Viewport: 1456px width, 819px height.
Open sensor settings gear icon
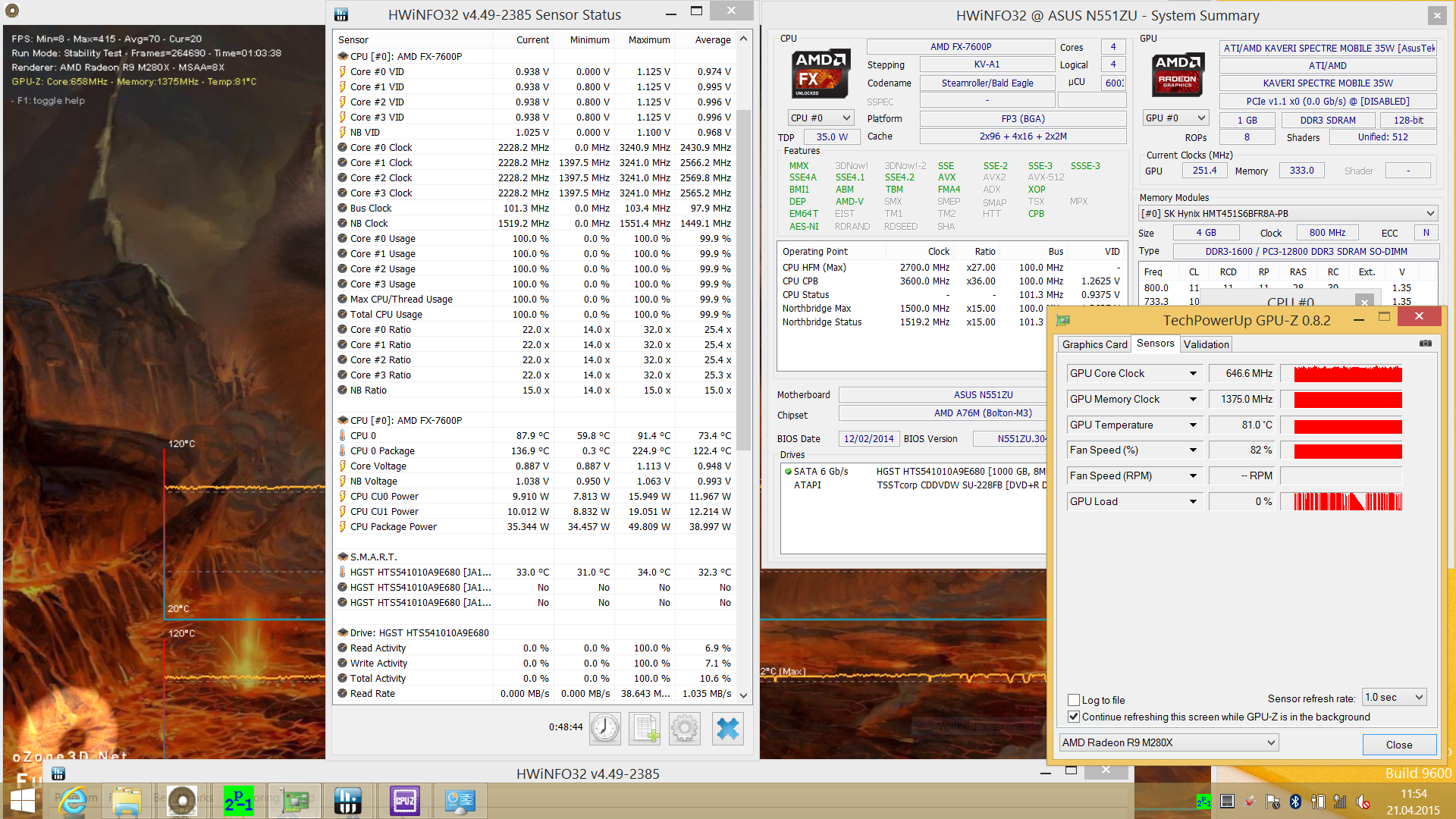point(685,728)
